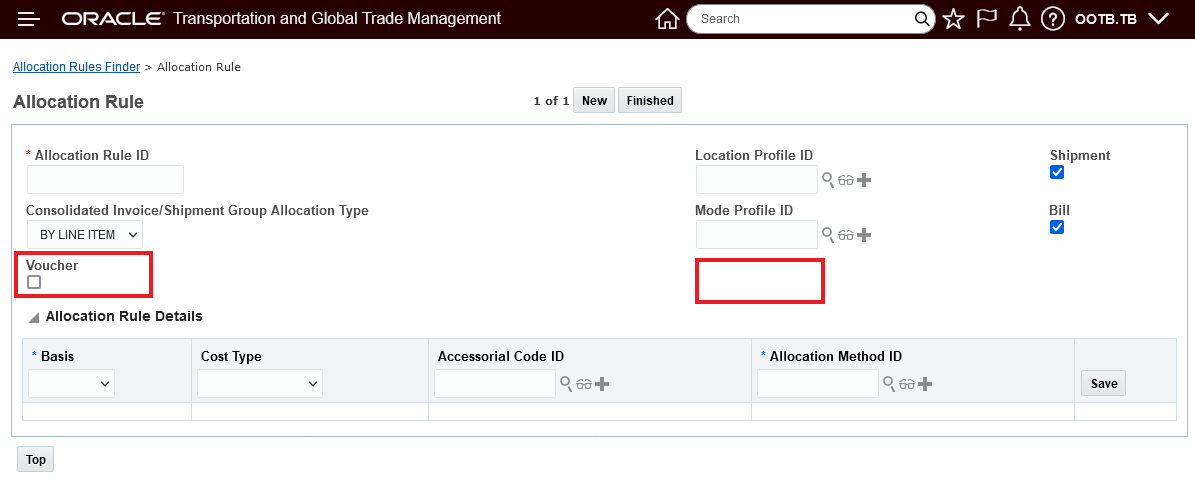Uncheck the Shipment checkbox
This screenshot has width=1195, height=484.
pyautogui.click(x=1057, y=172)
